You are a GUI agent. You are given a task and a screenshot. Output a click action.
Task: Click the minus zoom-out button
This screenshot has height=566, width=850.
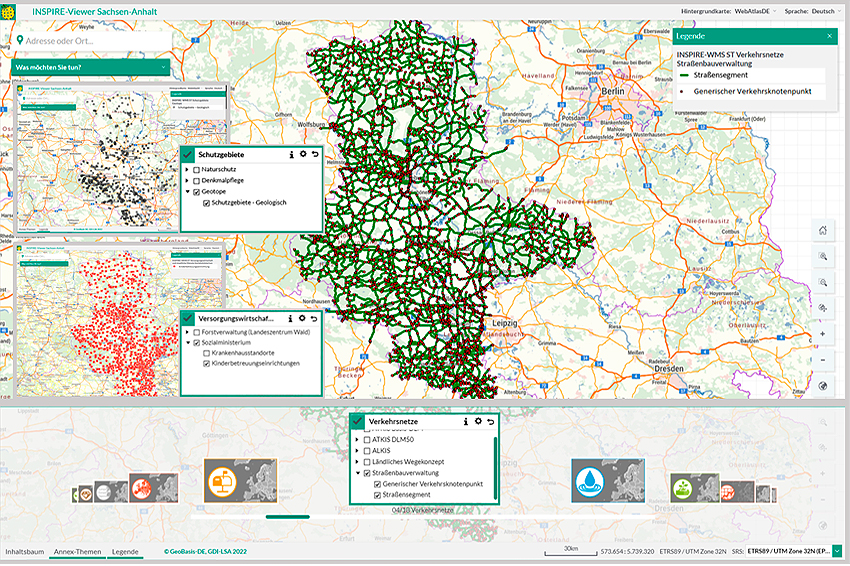pyautogui.click(x=822, y=360)
